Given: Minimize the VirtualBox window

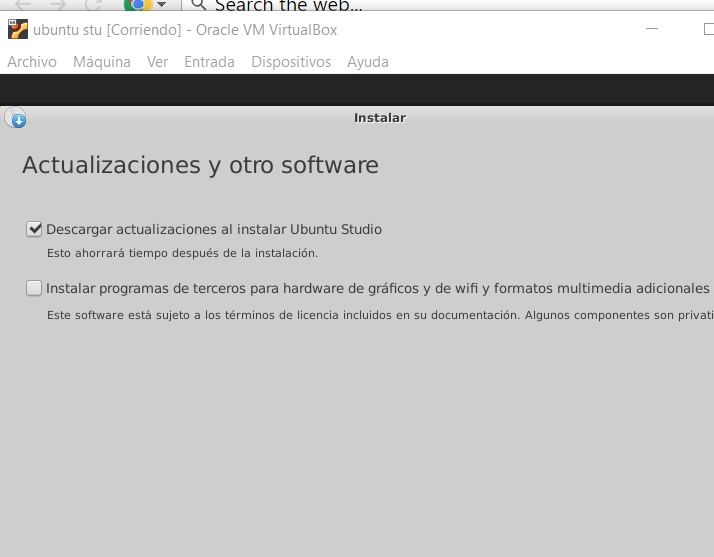Looking at the screenshot, I should [652, 30].
